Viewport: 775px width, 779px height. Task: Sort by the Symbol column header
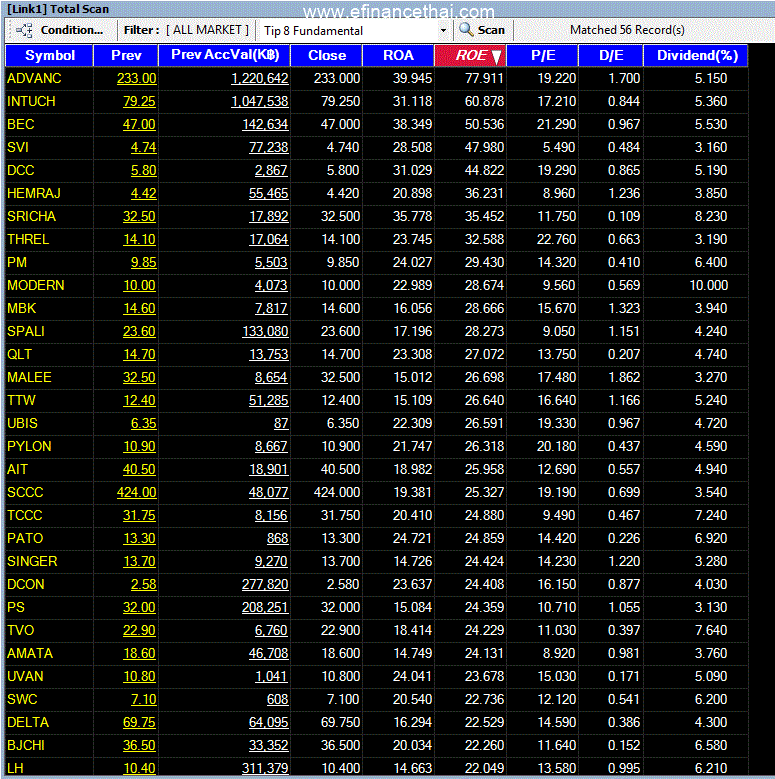click(x=49, y=55)
